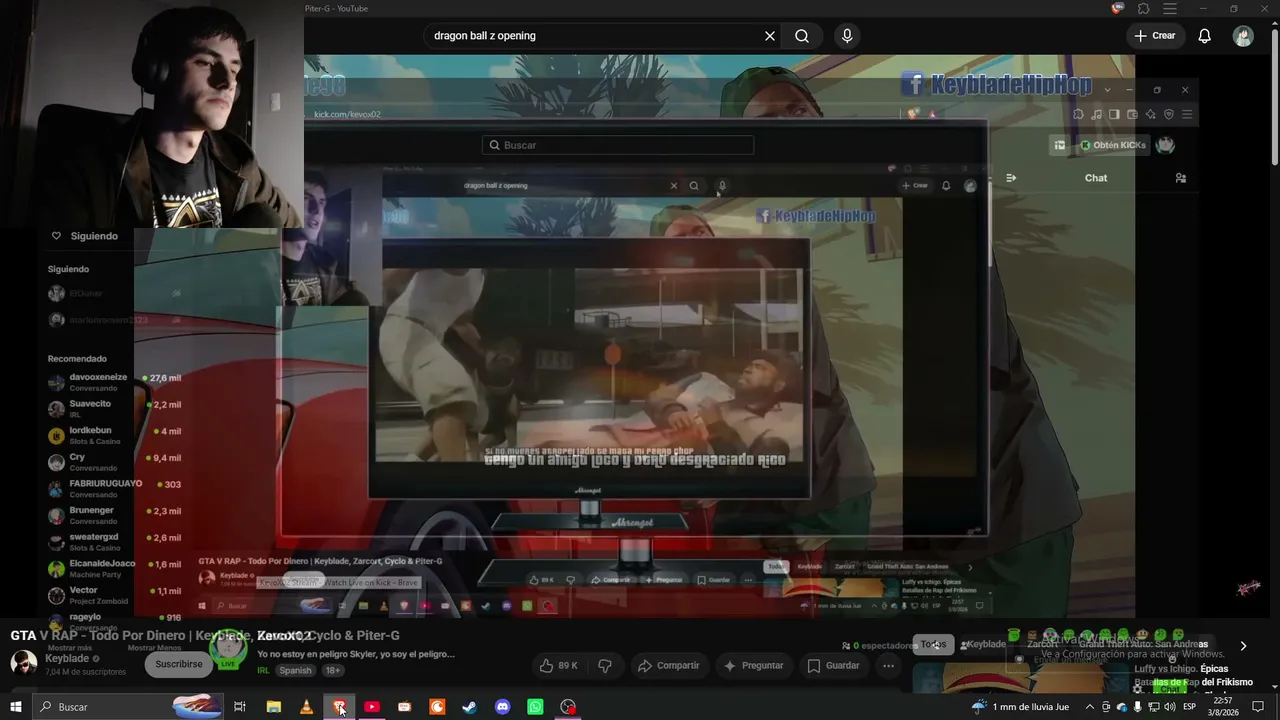Open Brunenger recommended channel
This screenshot has width=1280, height=720.
[115, 515]
